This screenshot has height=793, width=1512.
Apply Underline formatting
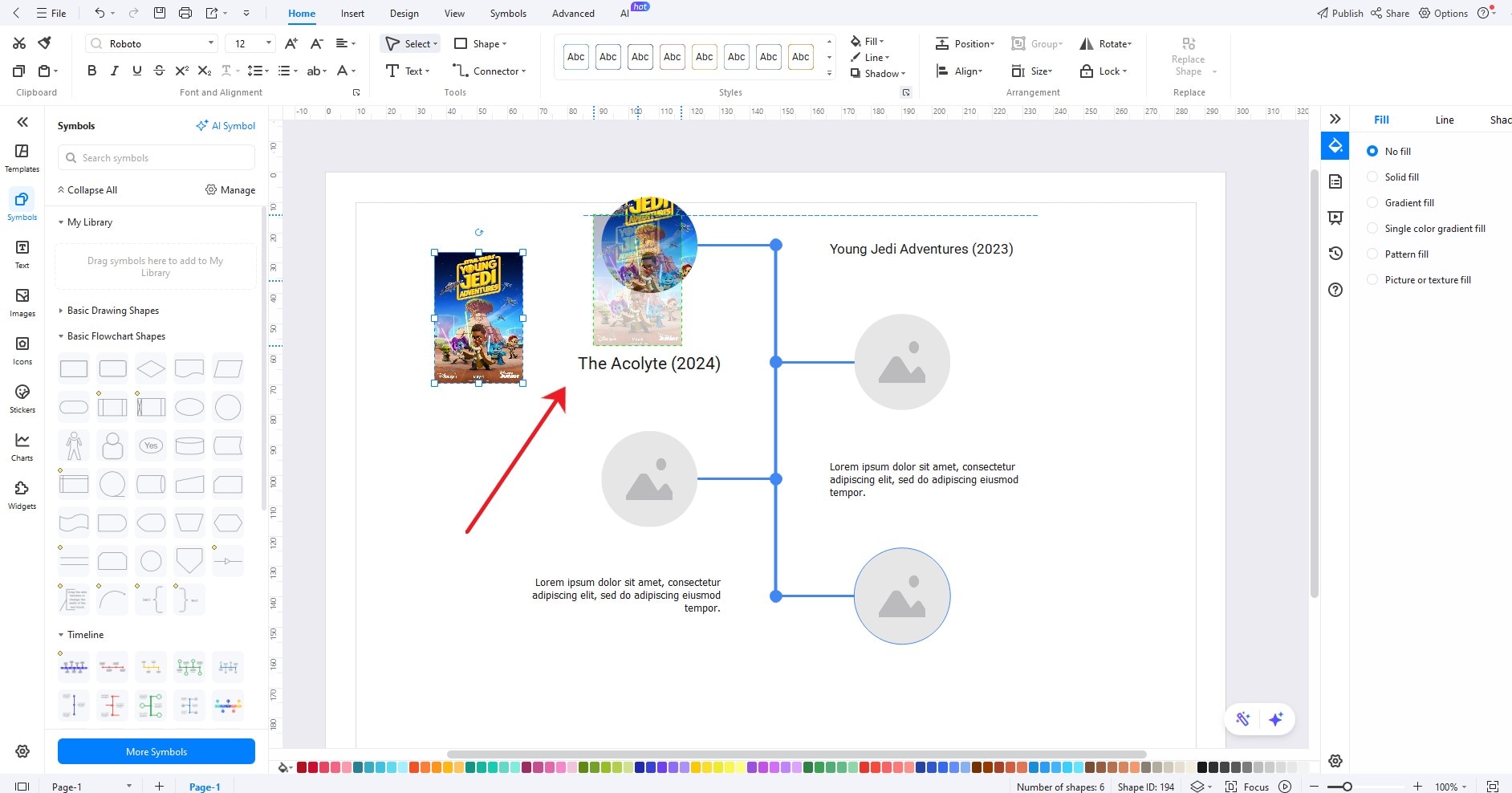pos(136,71)
